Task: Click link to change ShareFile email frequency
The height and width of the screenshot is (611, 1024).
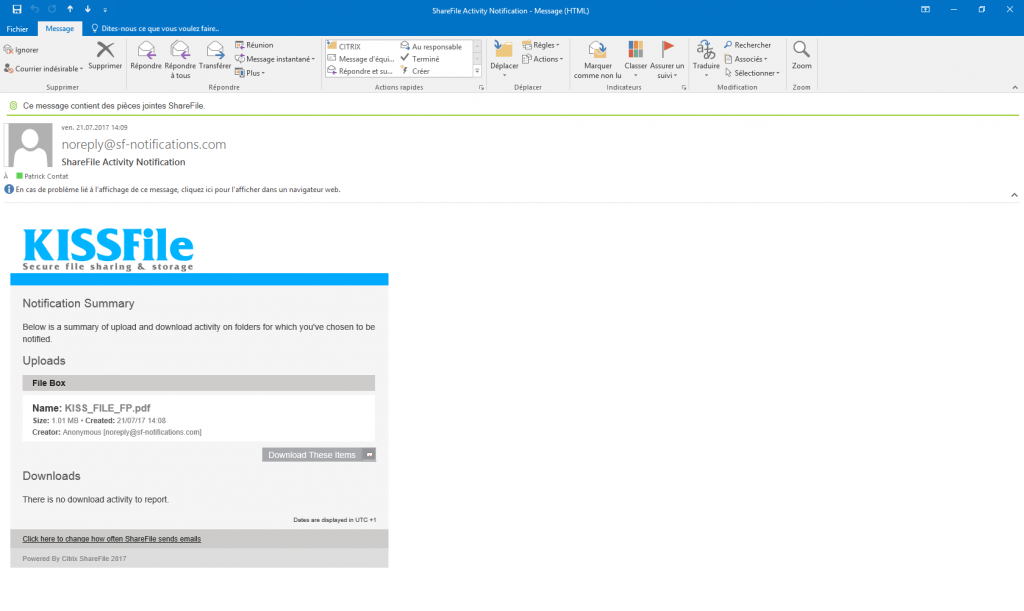Action: point(112,538)
